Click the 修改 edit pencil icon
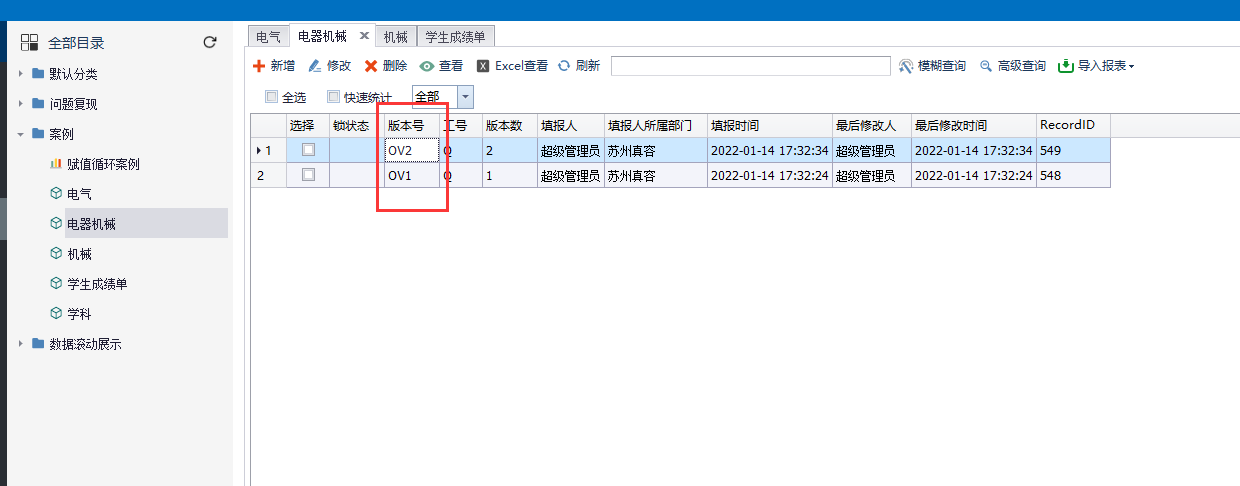The height and width of the screenshot is (486, 1240). [x=315, y=66]
